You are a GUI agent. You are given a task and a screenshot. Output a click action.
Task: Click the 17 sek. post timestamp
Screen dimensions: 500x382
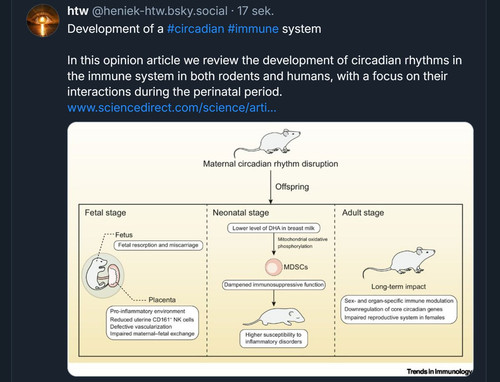256,11
